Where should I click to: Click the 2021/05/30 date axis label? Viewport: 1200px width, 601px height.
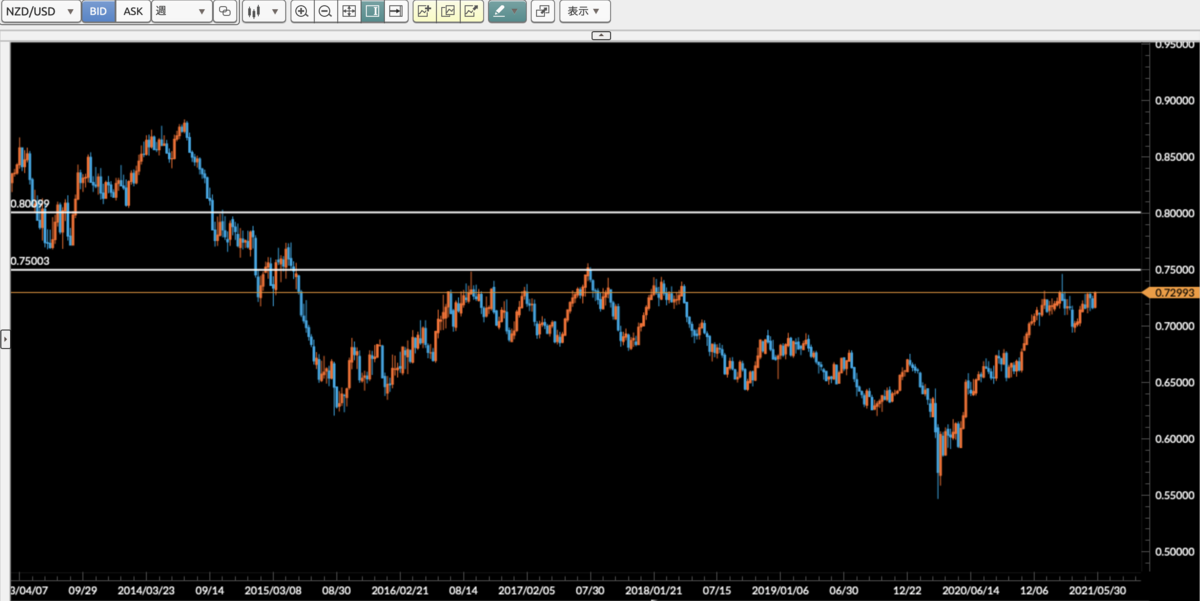click(x=1097, y=591)
